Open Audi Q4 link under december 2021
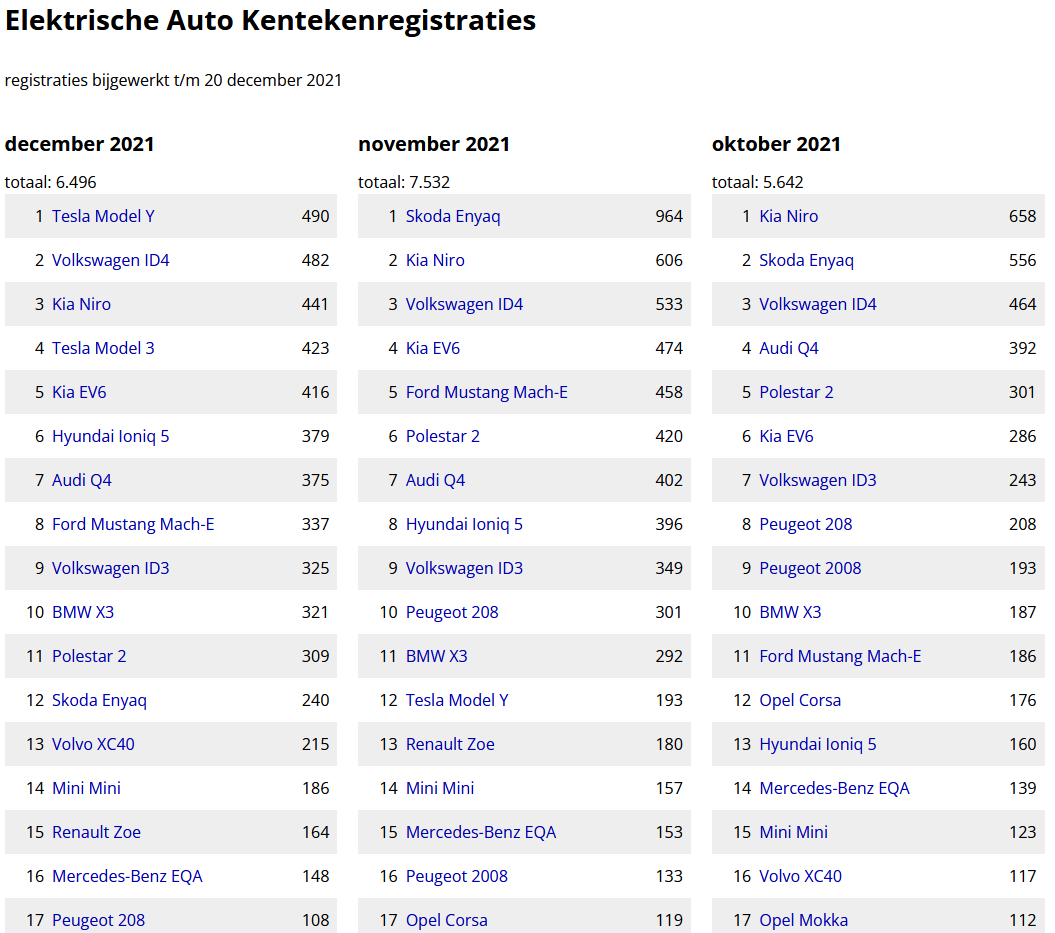Screen dimensions: 1055x933 click(x=81, y=480)
